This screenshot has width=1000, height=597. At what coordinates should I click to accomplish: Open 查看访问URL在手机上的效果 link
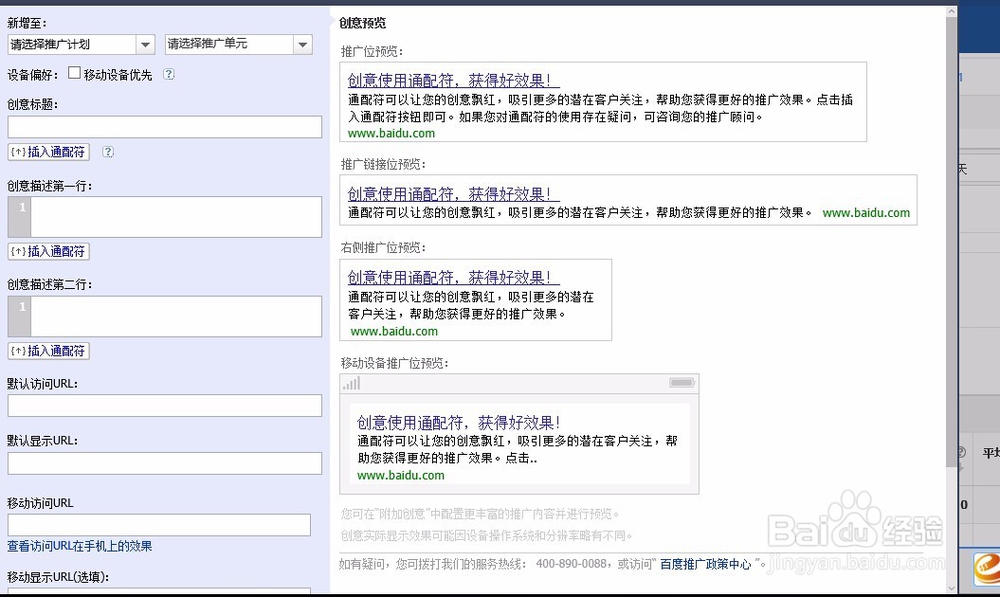[80, 546]
